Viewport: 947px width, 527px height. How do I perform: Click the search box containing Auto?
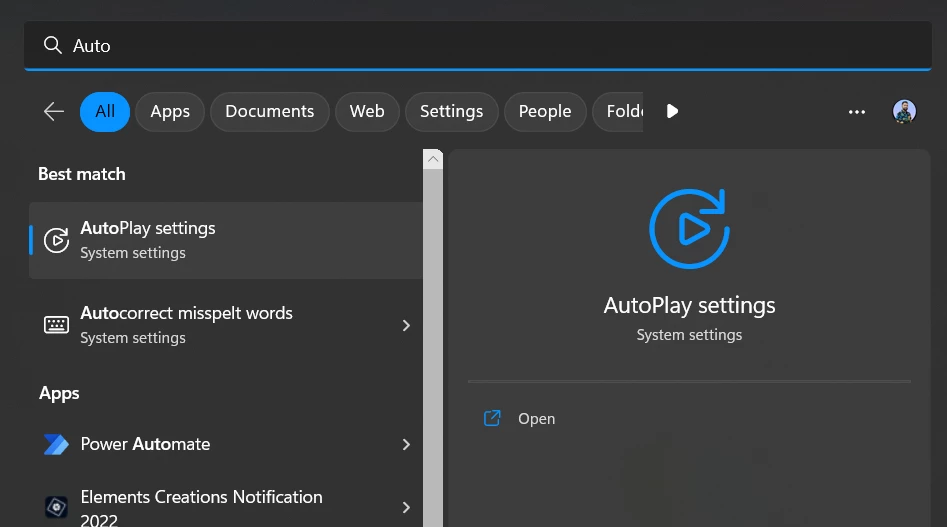[x=478, y=45]
